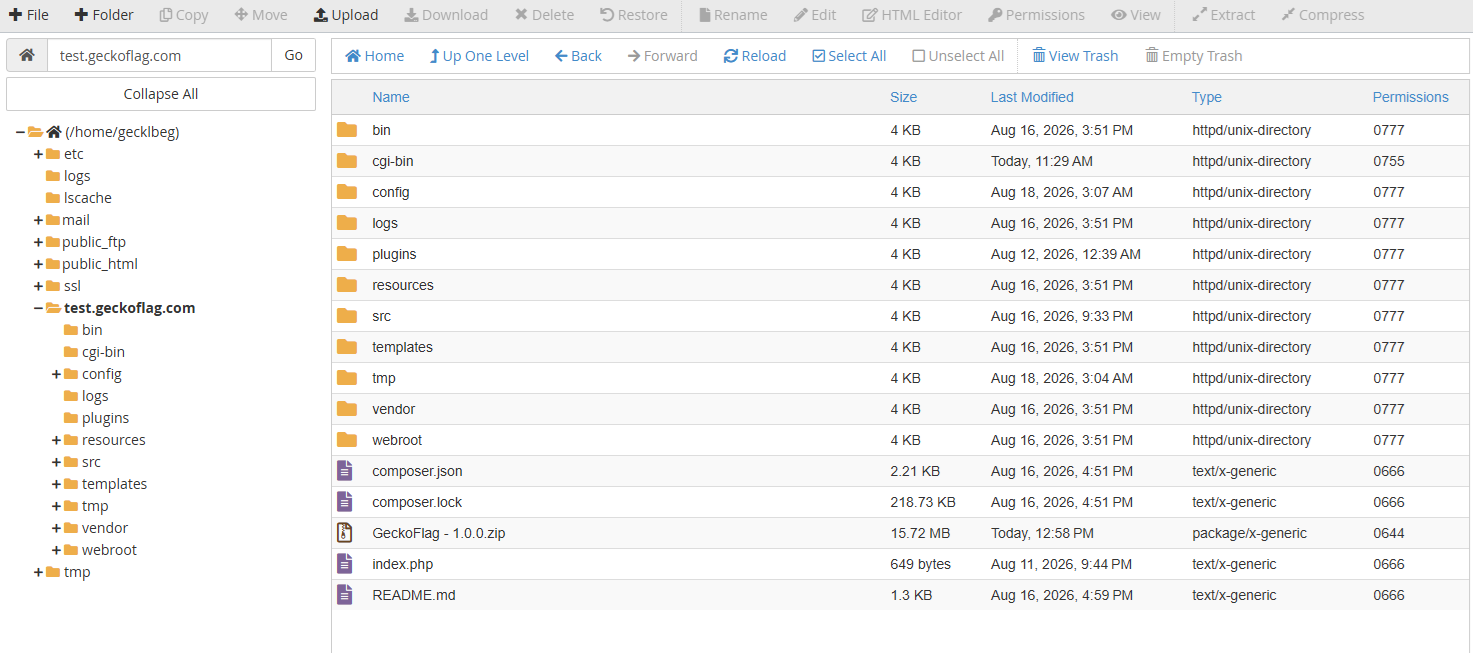1473x653 pixels.
Task: Click Empty Trash
Action: pyautogui.click(x=1194, y=56)
